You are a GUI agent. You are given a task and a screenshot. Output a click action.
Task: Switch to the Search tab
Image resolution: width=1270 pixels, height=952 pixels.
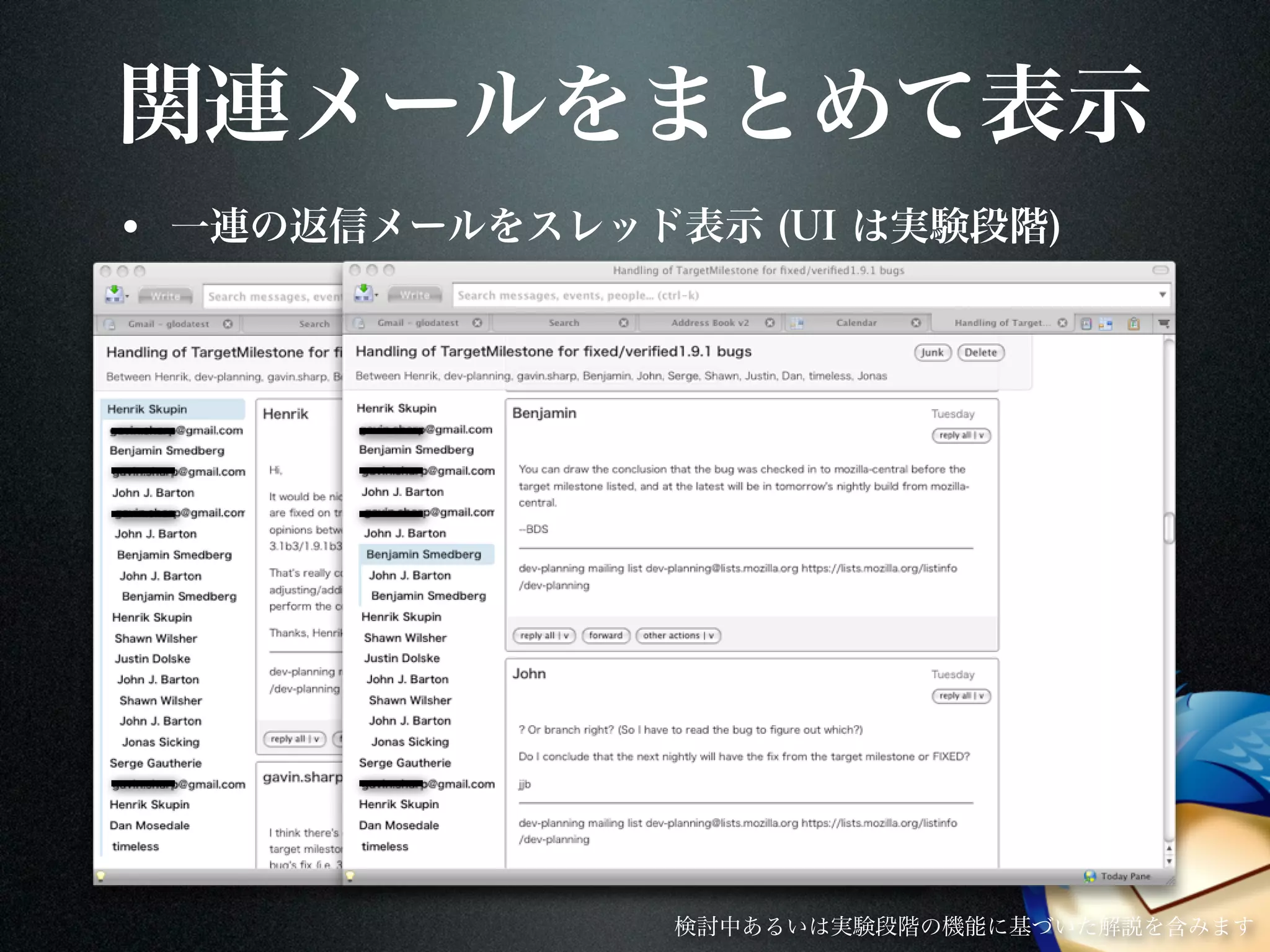(564, 323)
